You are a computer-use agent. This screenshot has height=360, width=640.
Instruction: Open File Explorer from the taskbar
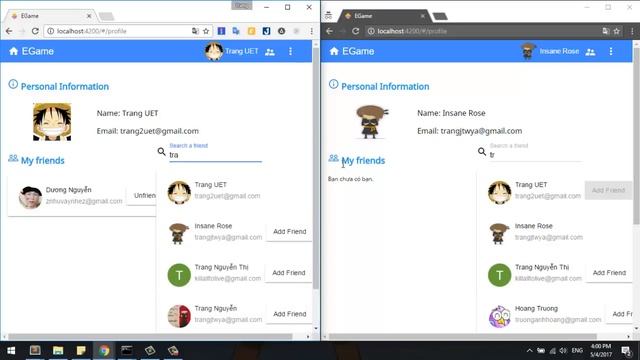pyautogui.click(x=58, y=351)
